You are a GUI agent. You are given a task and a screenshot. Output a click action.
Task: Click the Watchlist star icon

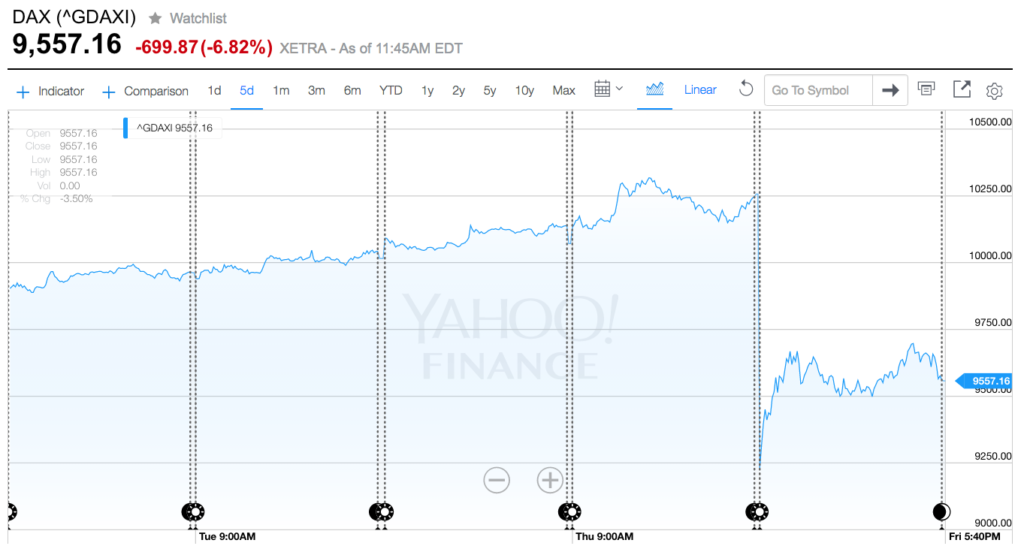click(155, 18)
